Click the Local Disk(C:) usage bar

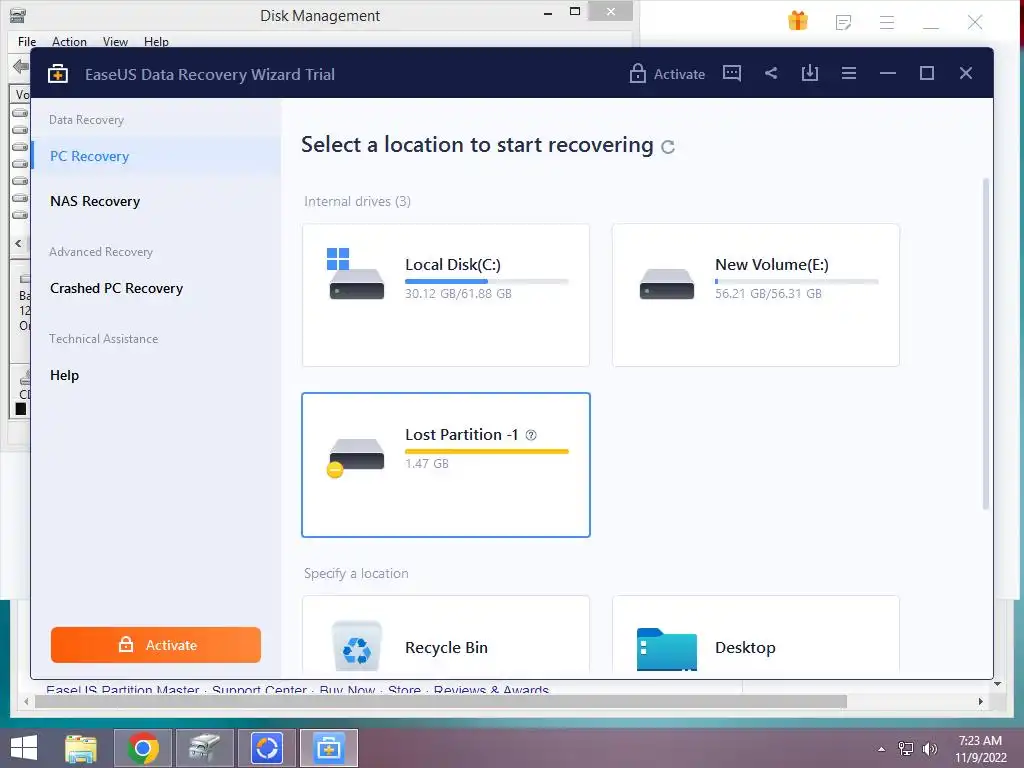click(x=487, y=281)
